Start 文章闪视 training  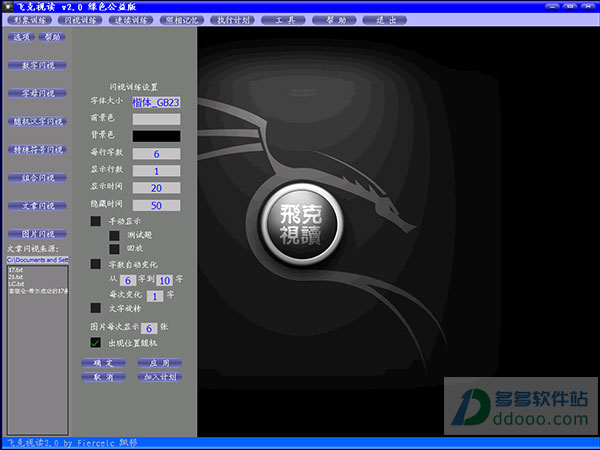click(38, 206)
